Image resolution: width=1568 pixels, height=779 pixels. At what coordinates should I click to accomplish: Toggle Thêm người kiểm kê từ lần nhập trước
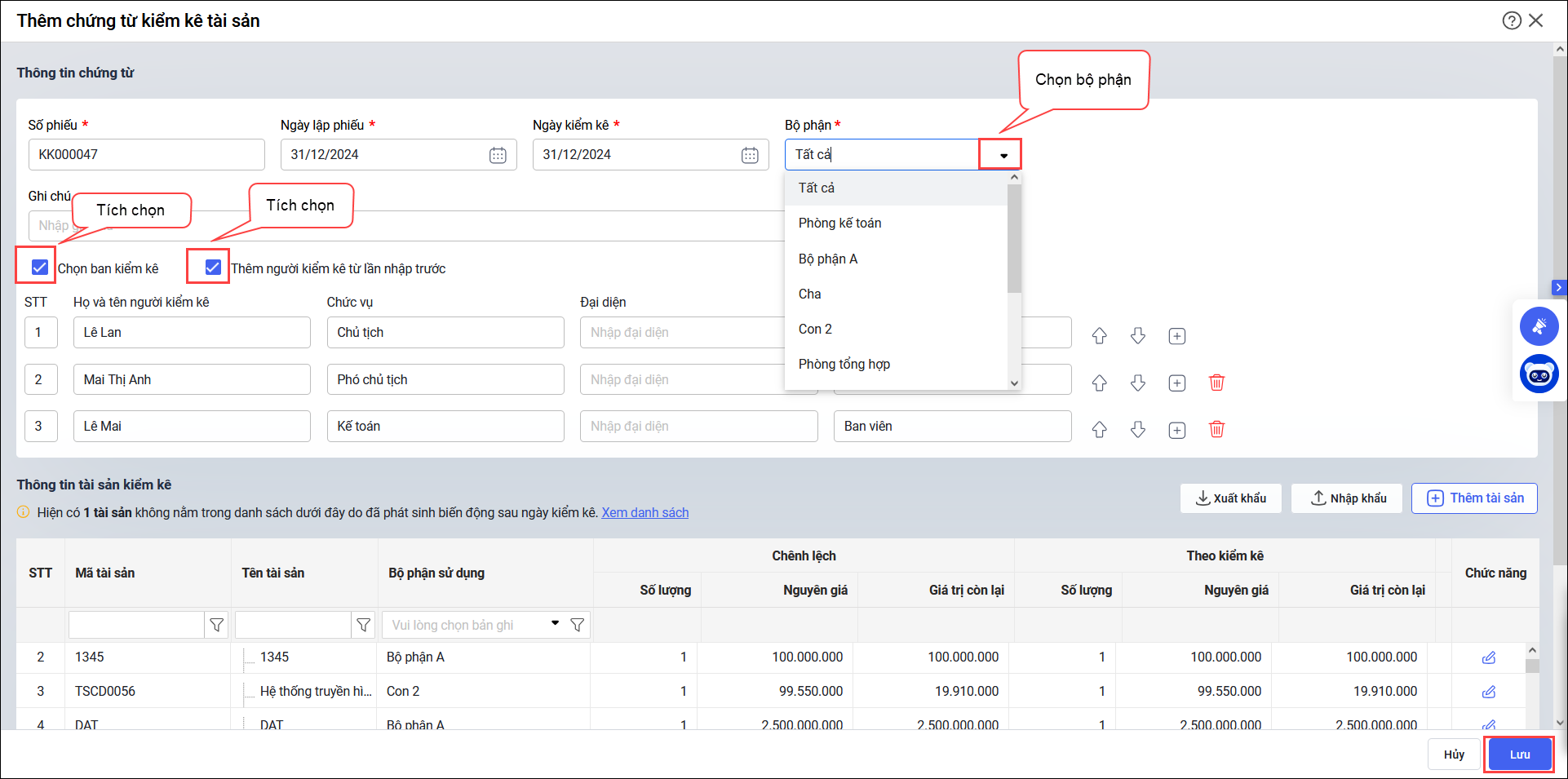pos(213,267)
